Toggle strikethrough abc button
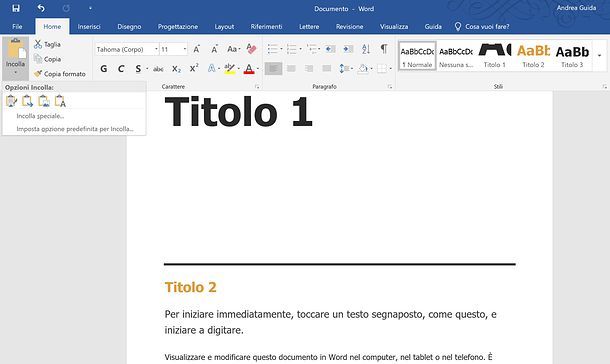The width and height of the screenshot is (610, 364). 158,69
